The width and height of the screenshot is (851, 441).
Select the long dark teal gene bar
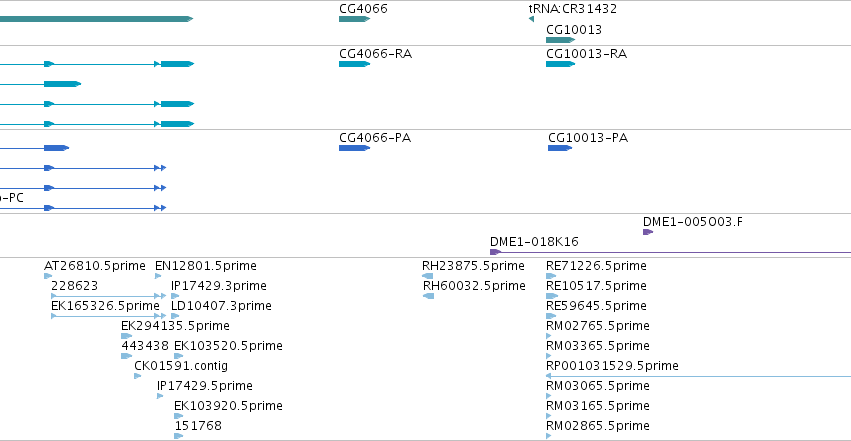[95, 19]
